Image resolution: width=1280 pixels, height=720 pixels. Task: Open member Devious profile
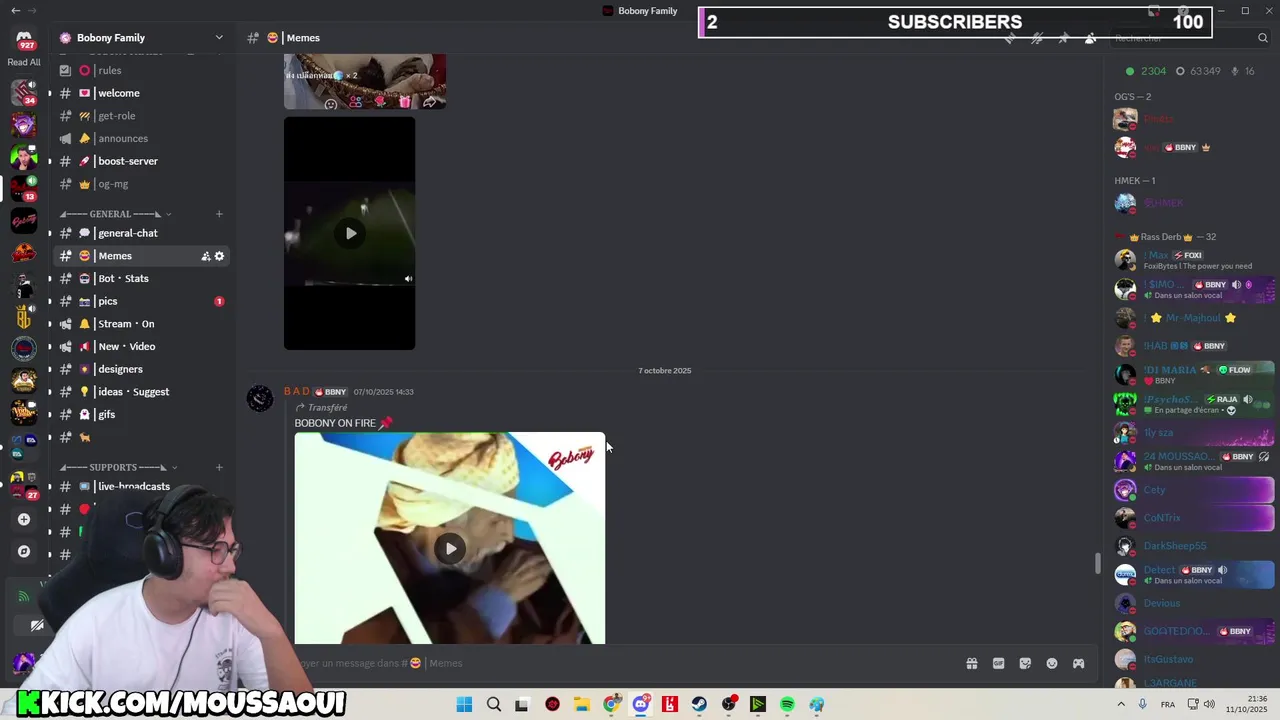[1193, 603]
